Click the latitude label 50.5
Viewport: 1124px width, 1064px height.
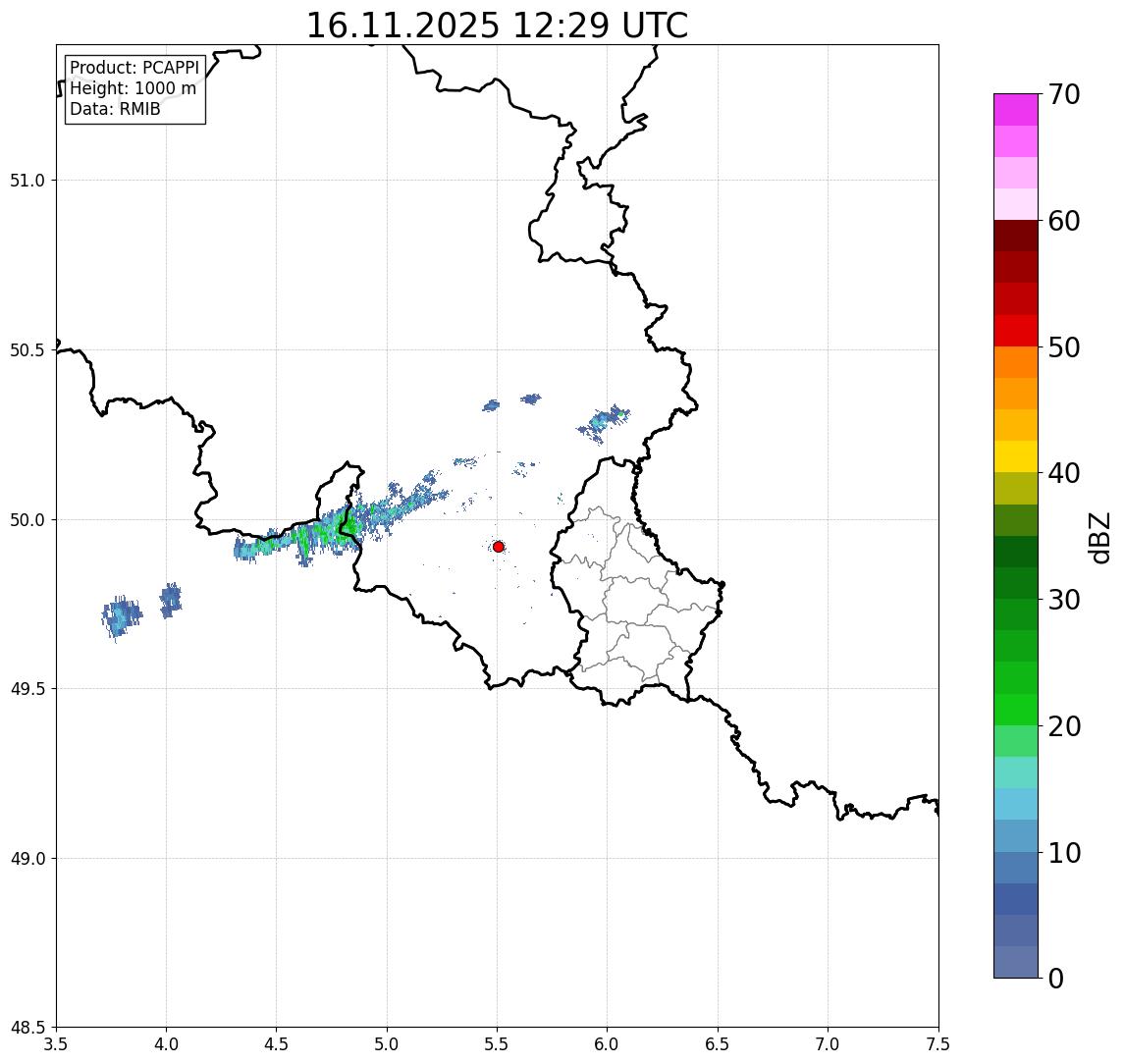tap(27, 350)
